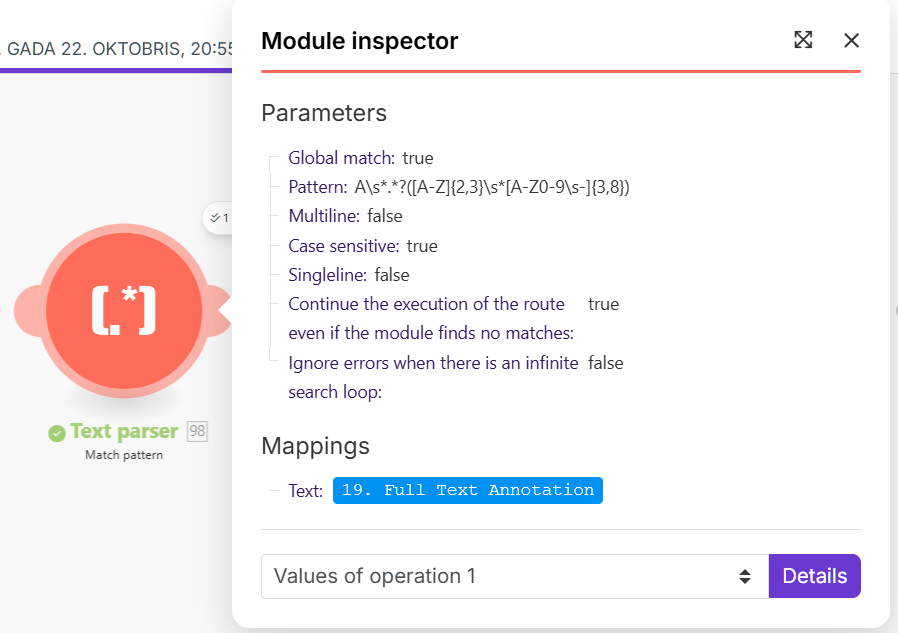898x633 pixels.
Task: Click the Singleline parameter row
Action: 348,275
